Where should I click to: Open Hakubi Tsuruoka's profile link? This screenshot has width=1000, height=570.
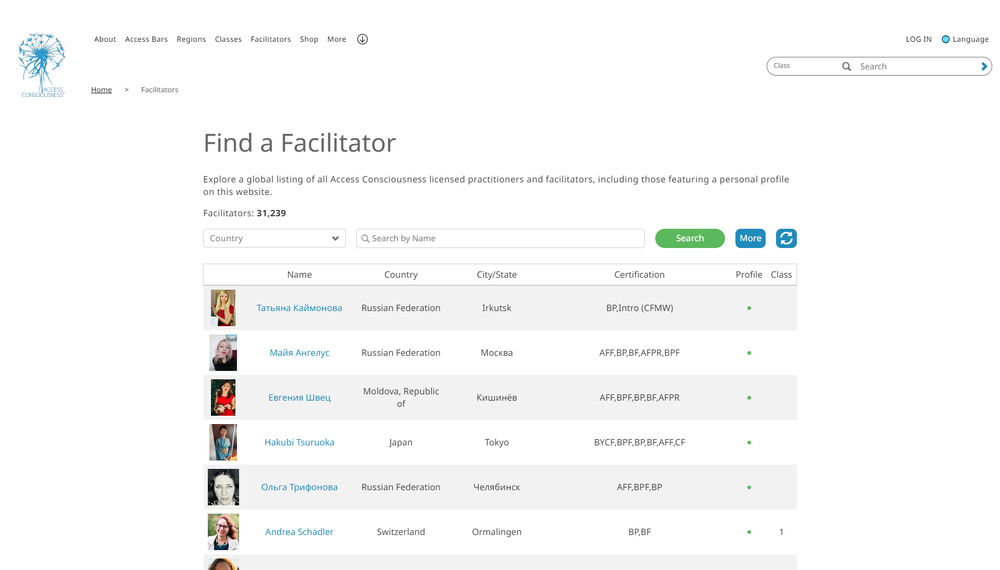point(299,442)
